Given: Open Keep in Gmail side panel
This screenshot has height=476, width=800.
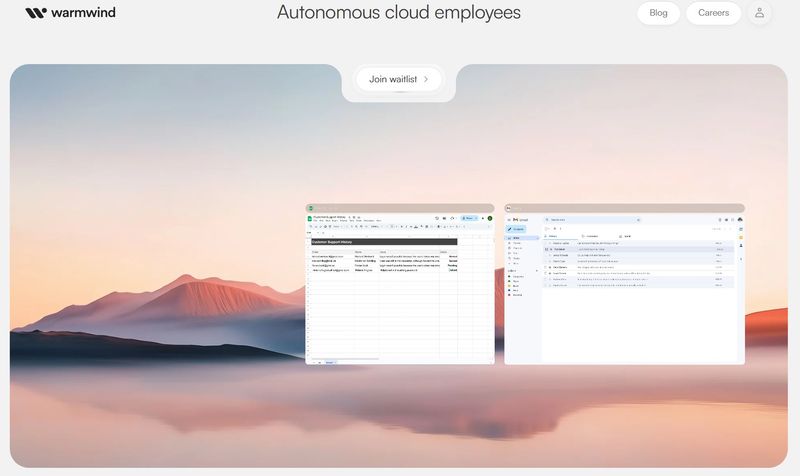Looking at the screenshot, I should [x=741, y=237].
